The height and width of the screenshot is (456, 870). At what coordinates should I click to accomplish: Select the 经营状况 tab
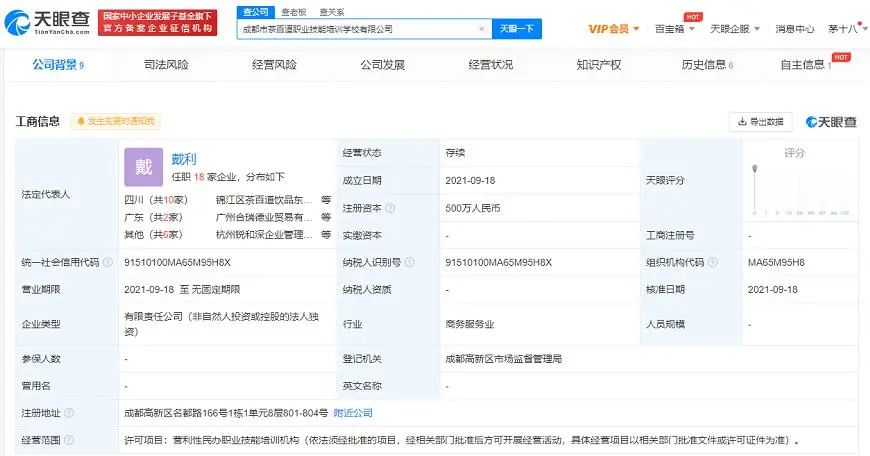490,65
